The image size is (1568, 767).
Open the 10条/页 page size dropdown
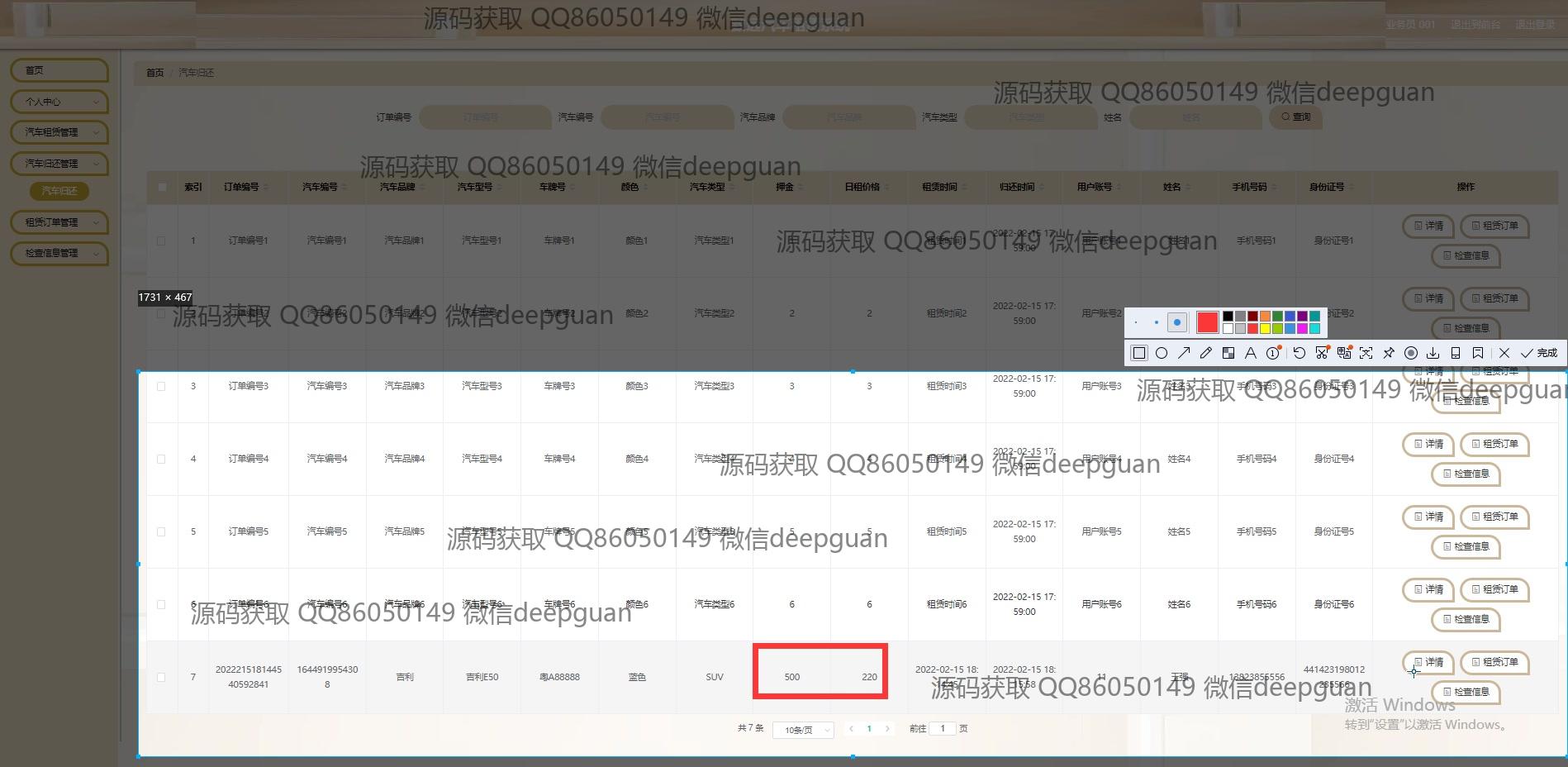(x=803, y=730)
